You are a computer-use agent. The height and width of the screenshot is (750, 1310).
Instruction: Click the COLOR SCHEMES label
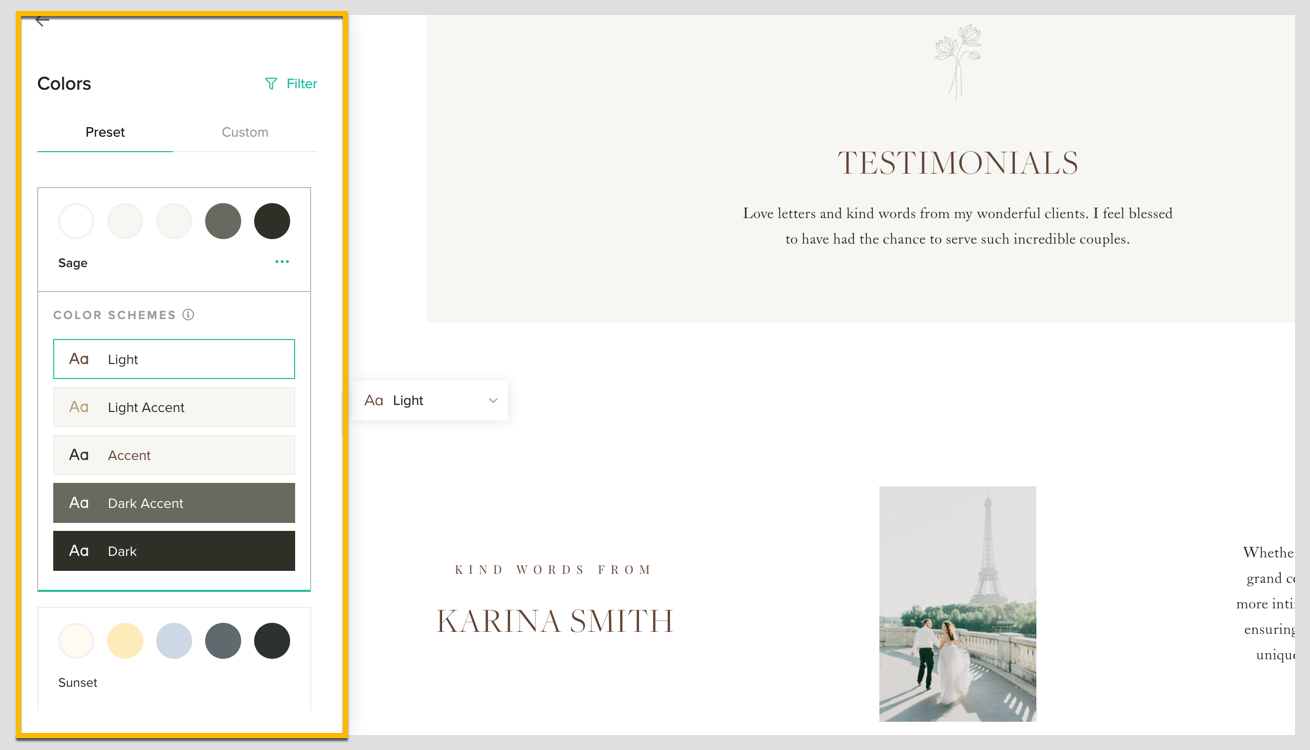(x=115, y=315)
